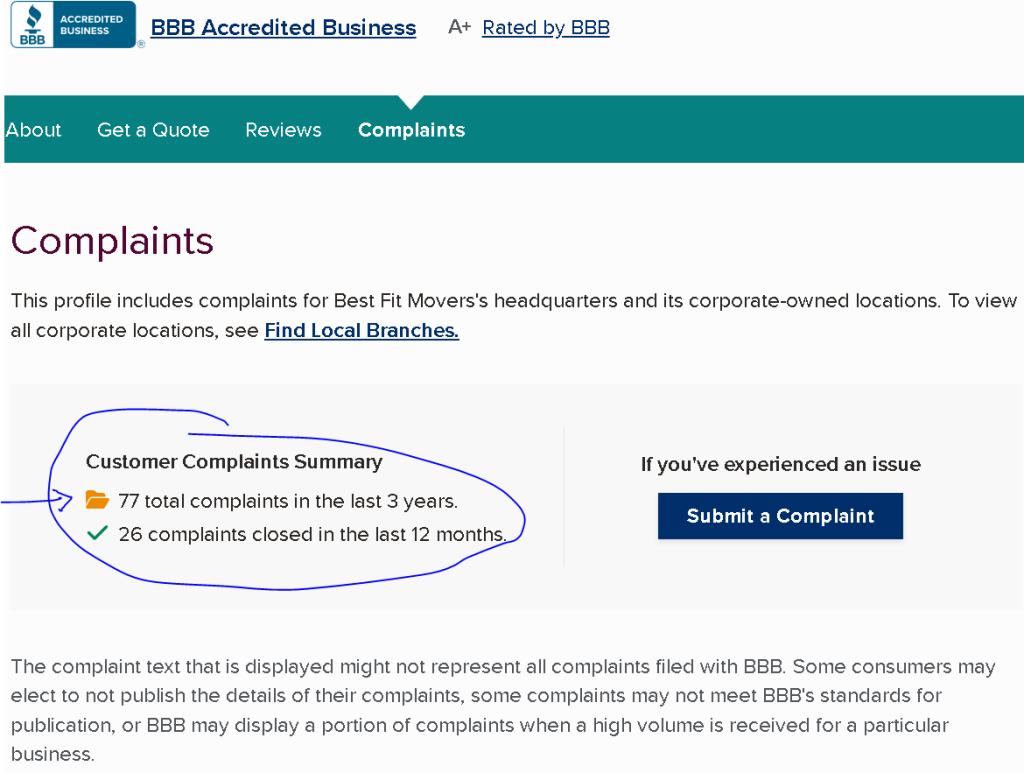Open the Reviews tab

(x=283, y=130)
